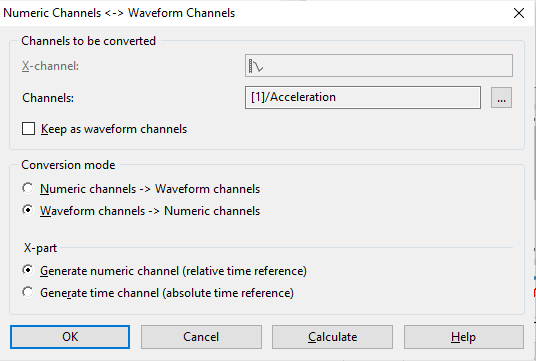
Task: Focus the Channels field showing [1]/Acceleration
Action: point(363,98)
